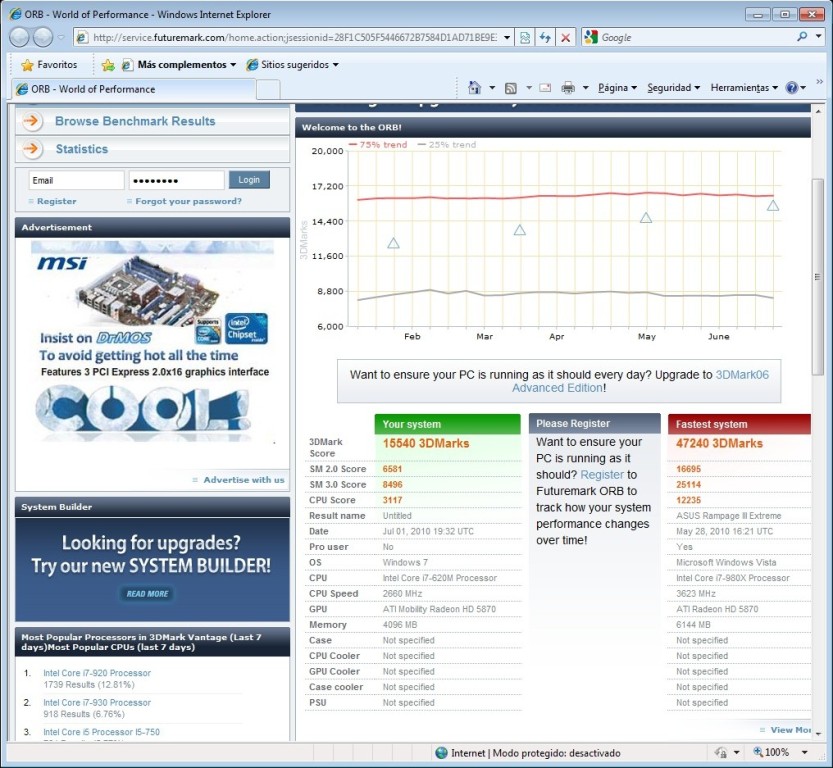The height and width of the screenshot is (768, 833).
Task: Click the triangle marker at the chart's right end
Action: pos(772,206)
